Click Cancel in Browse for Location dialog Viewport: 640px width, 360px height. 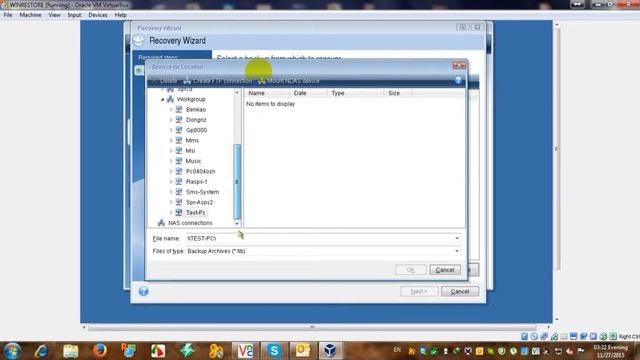[x=445, y=270]
